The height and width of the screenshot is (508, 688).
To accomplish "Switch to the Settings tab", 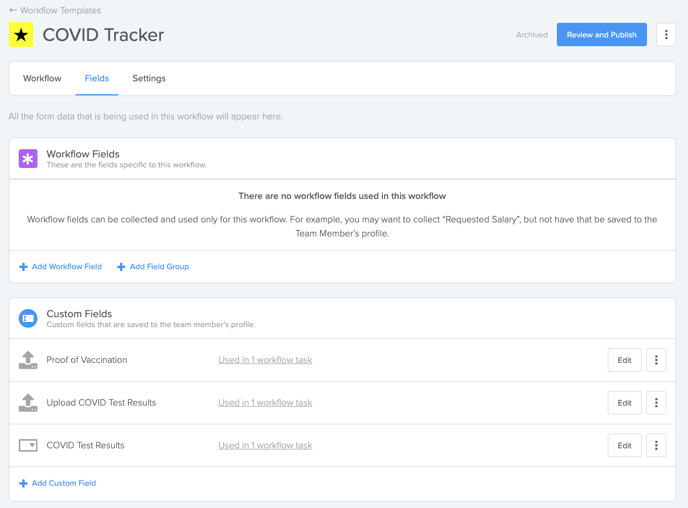I will 149,79.
